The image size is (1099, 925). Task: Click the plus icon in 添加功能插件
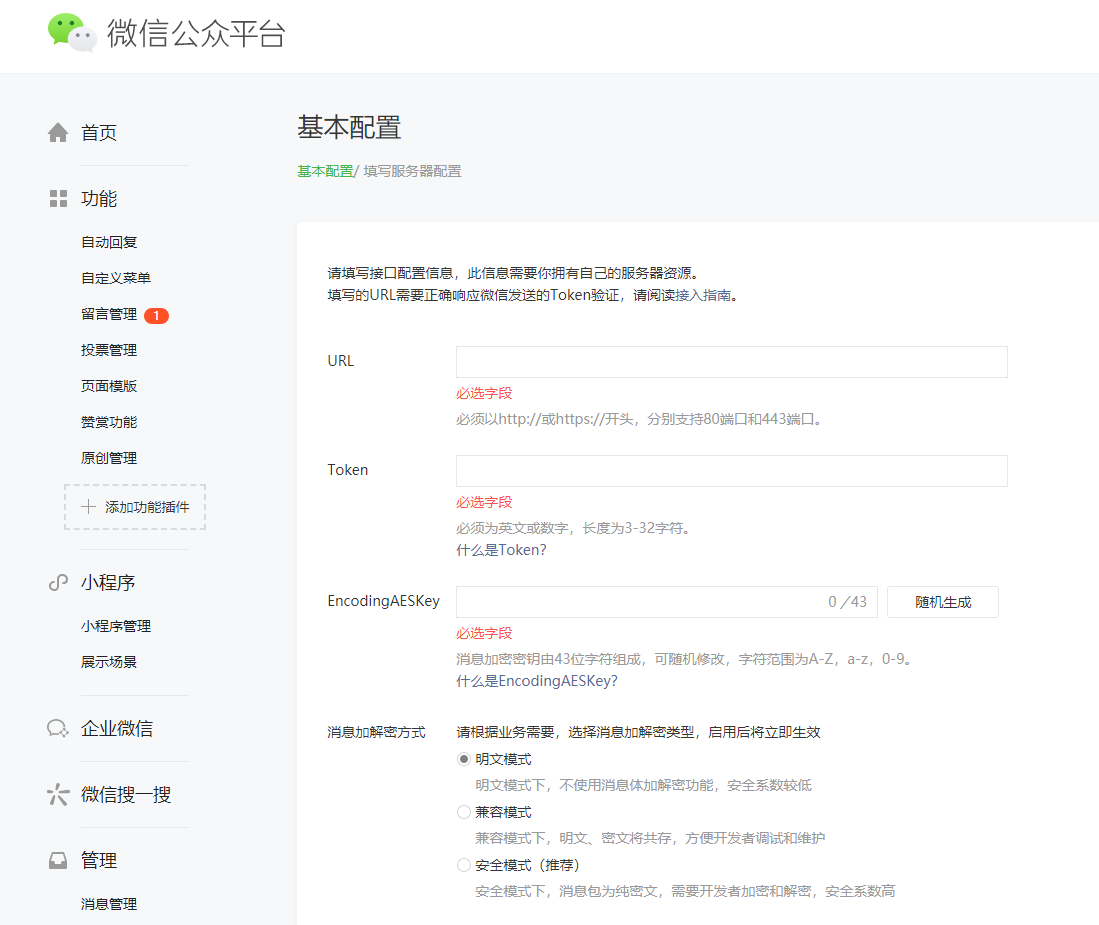pyautogui.click(x=88, y=507)
